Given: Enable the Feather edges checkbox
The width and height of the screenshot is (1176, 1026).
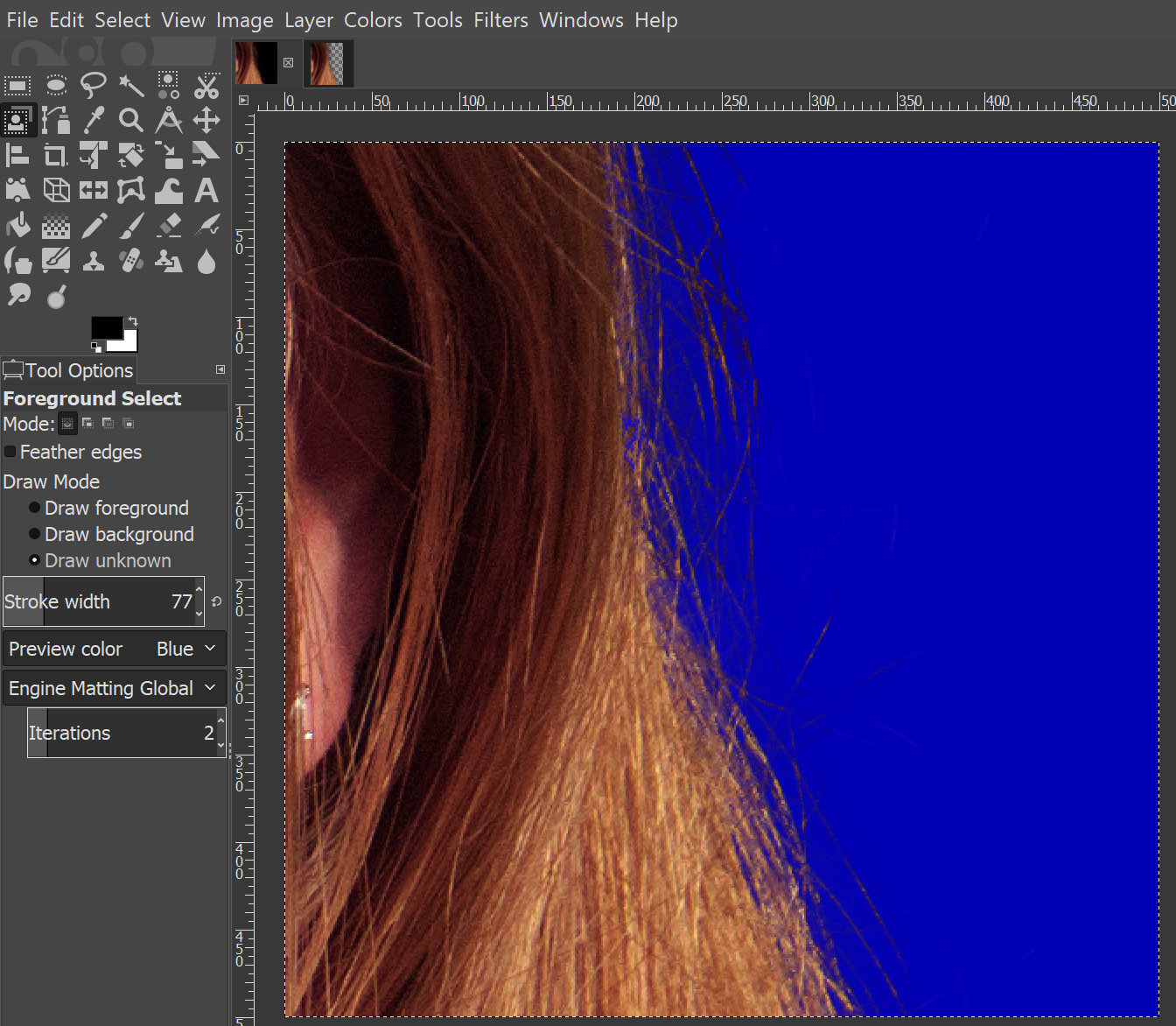Looking at the screenshot, I should point(10,452).
